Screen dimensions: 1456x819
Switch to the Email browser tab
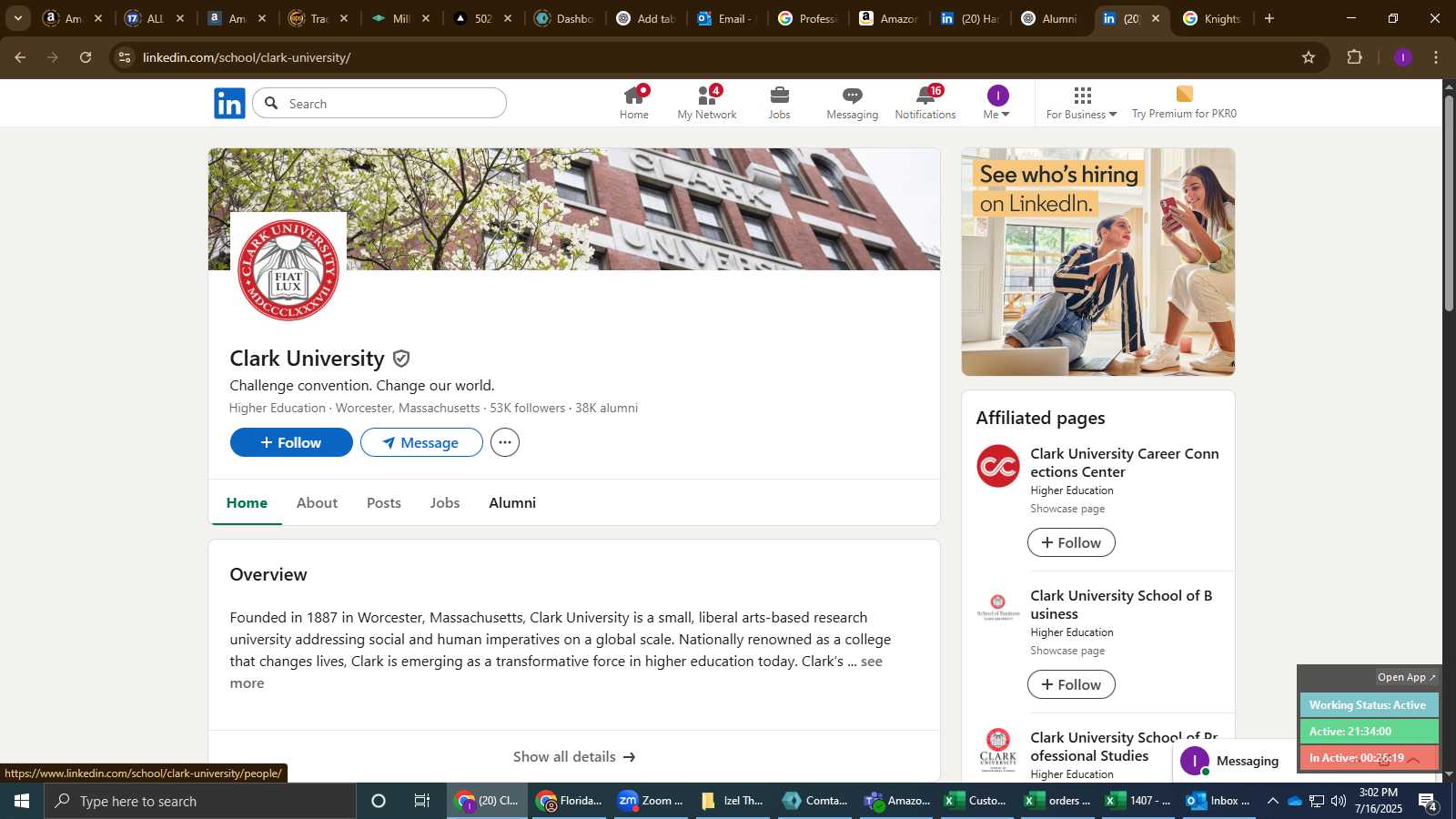pos(726,18)
